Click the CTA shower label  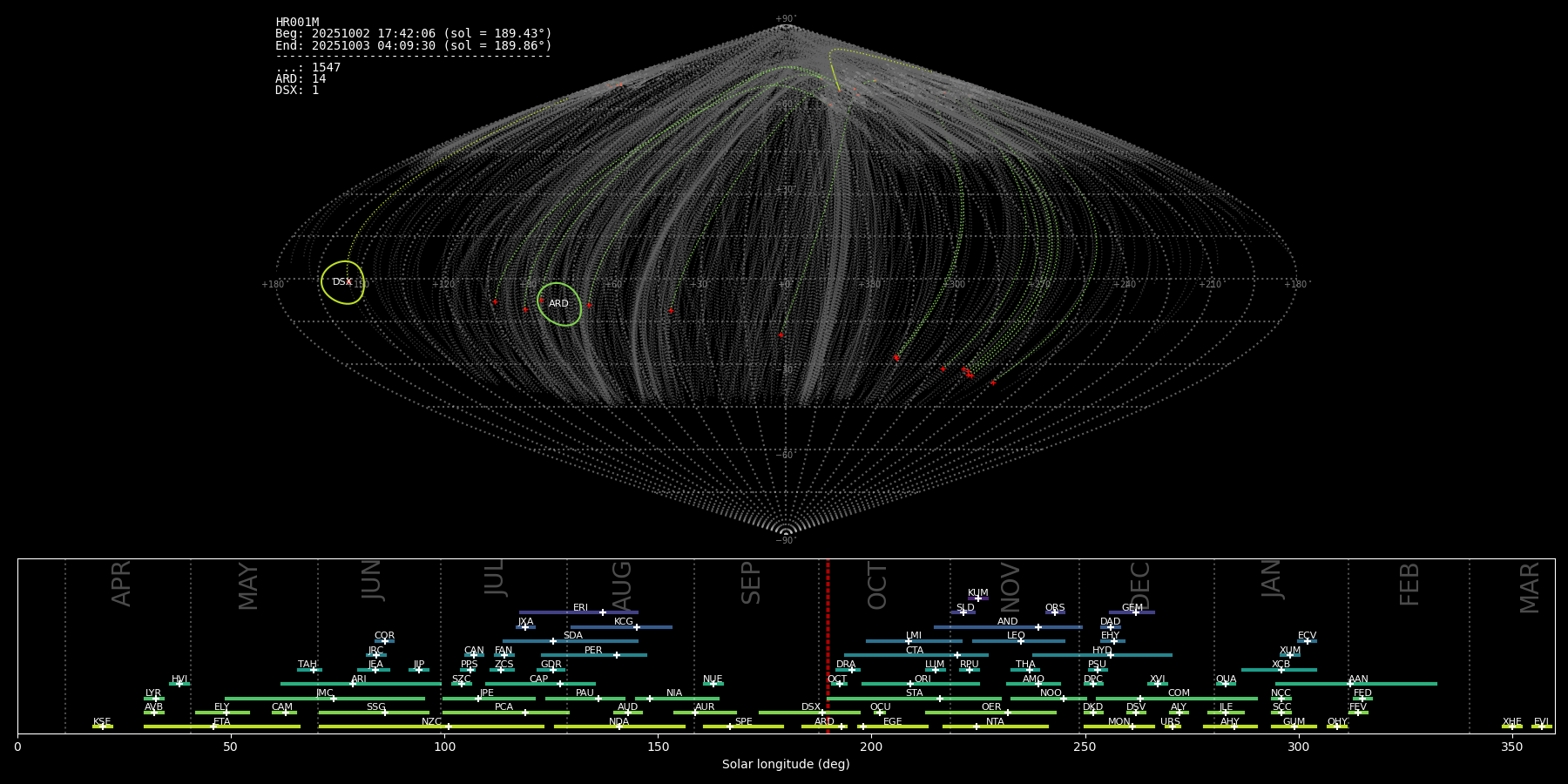(x=914, y=651)
